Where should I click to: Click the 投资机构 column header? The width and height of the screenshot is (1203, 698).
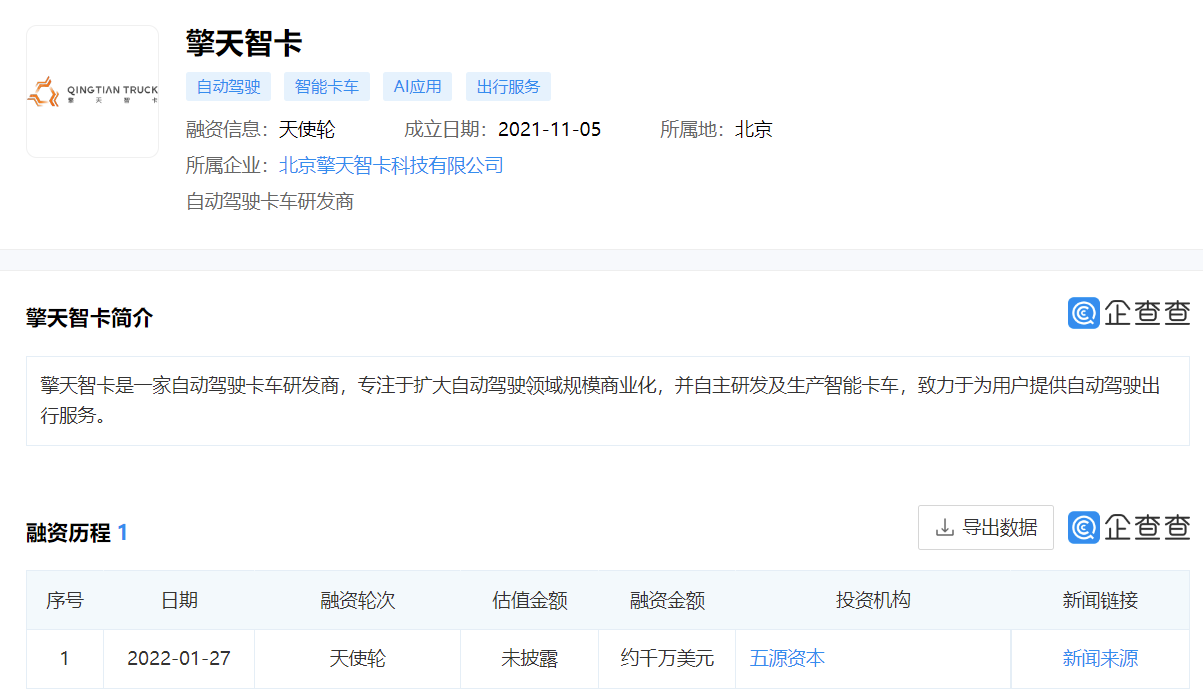873,600
